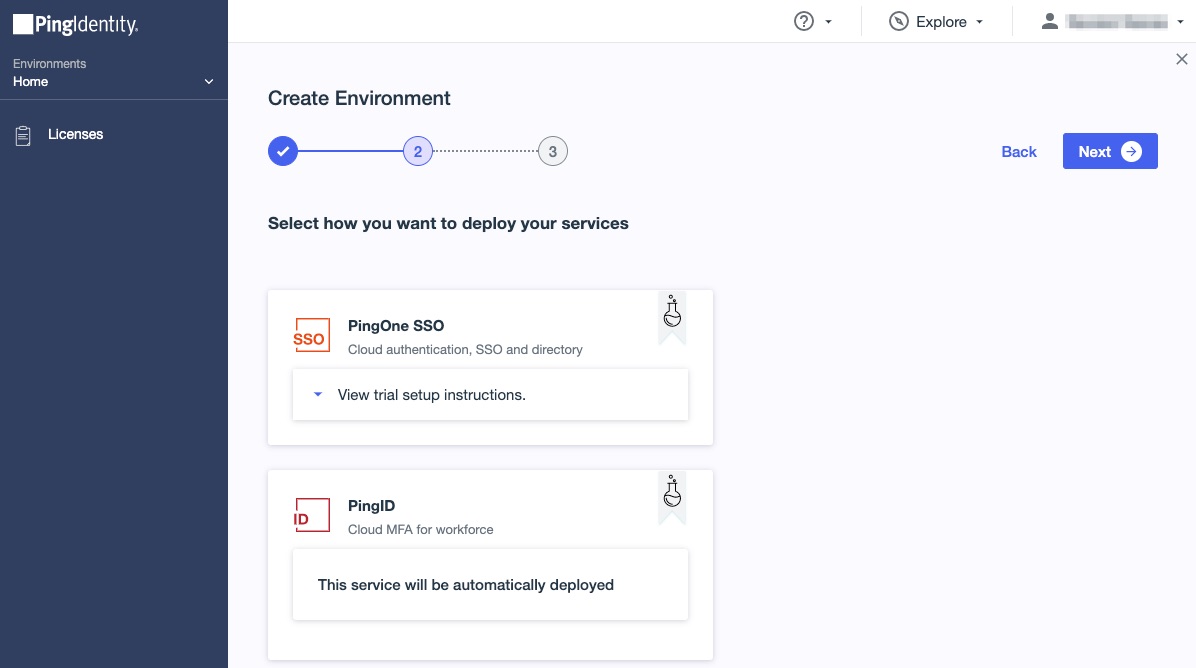Click the Ping Identity logo

coord(76,25)
